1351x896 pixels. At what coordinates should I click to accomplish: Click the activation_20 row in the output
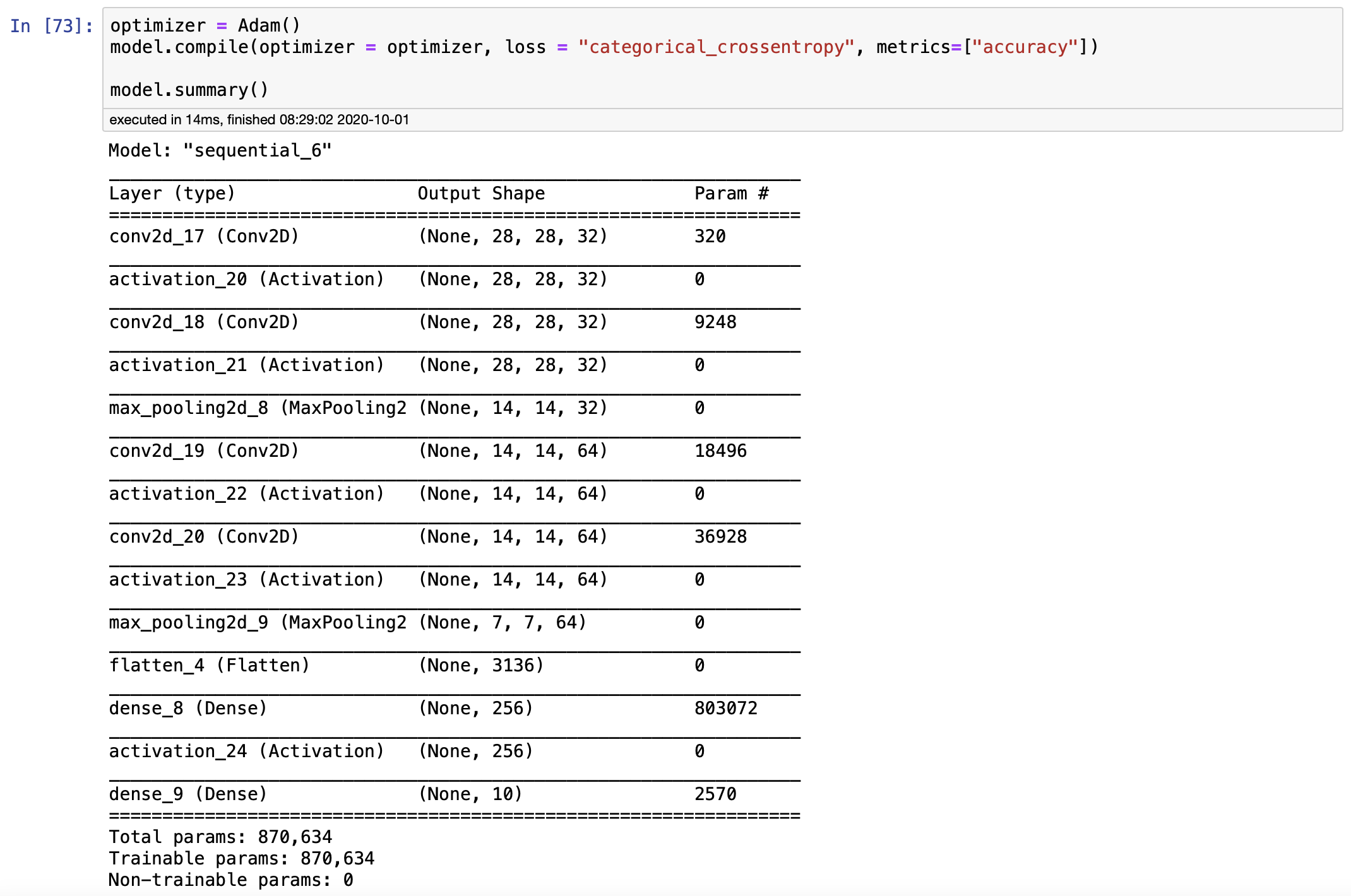tap(246, 278)
